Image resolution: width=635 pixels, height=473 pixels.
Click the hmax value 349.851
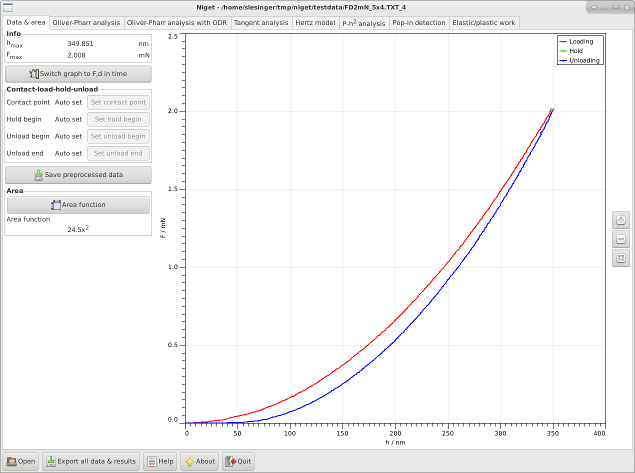[80, 44]
